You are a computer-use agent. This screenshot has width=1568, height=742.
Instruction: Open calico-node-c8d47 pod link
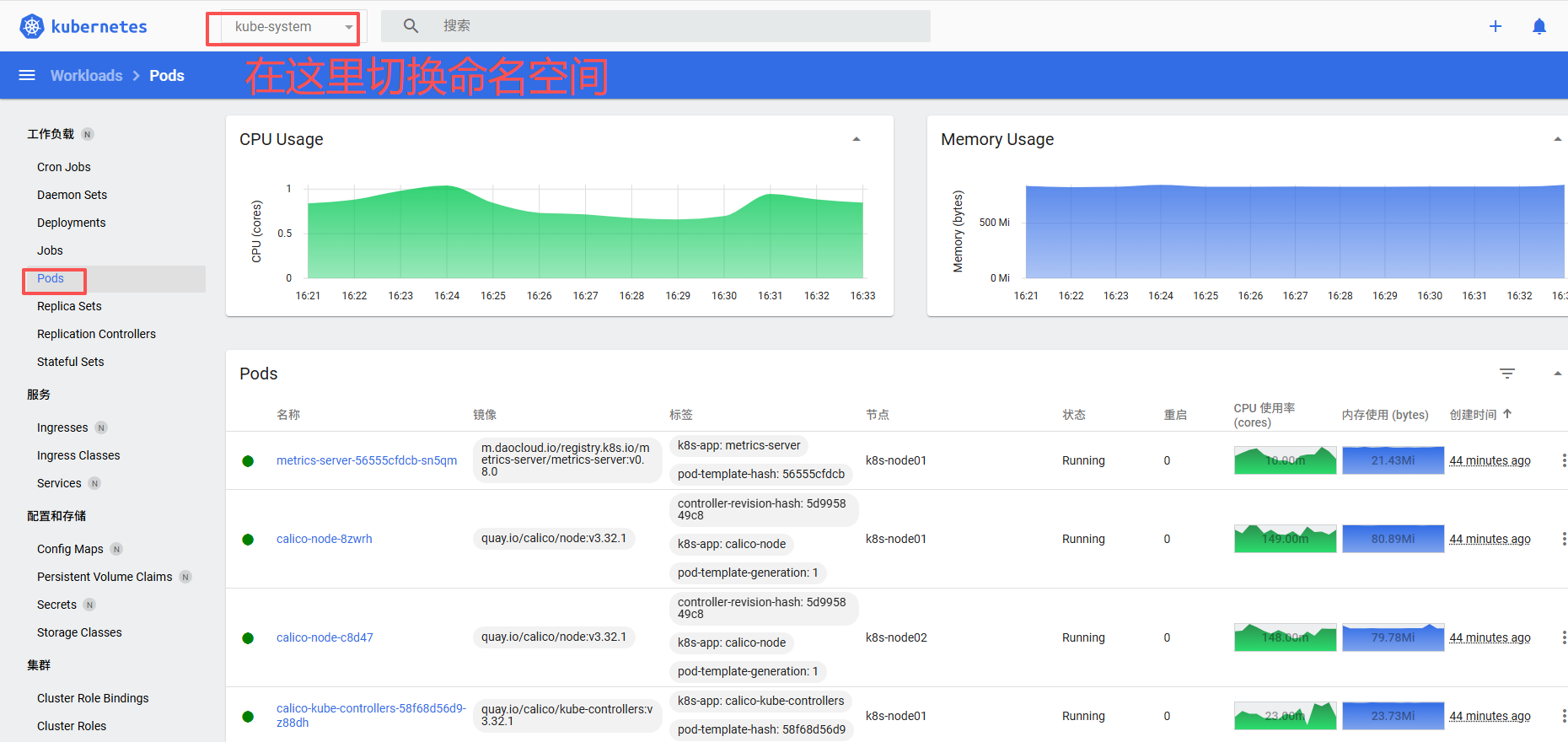tap(325, 637)
